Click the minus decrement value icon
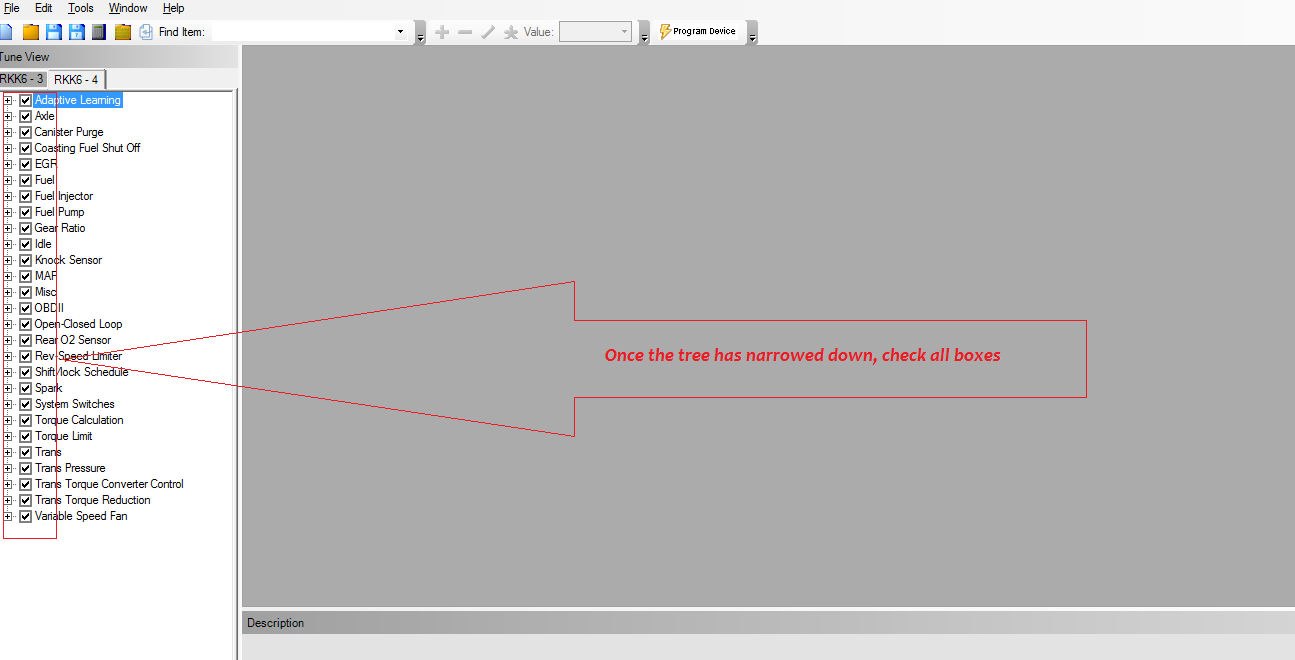The height and width of the screenshot is (660, 1295). [x=465, y=32]
